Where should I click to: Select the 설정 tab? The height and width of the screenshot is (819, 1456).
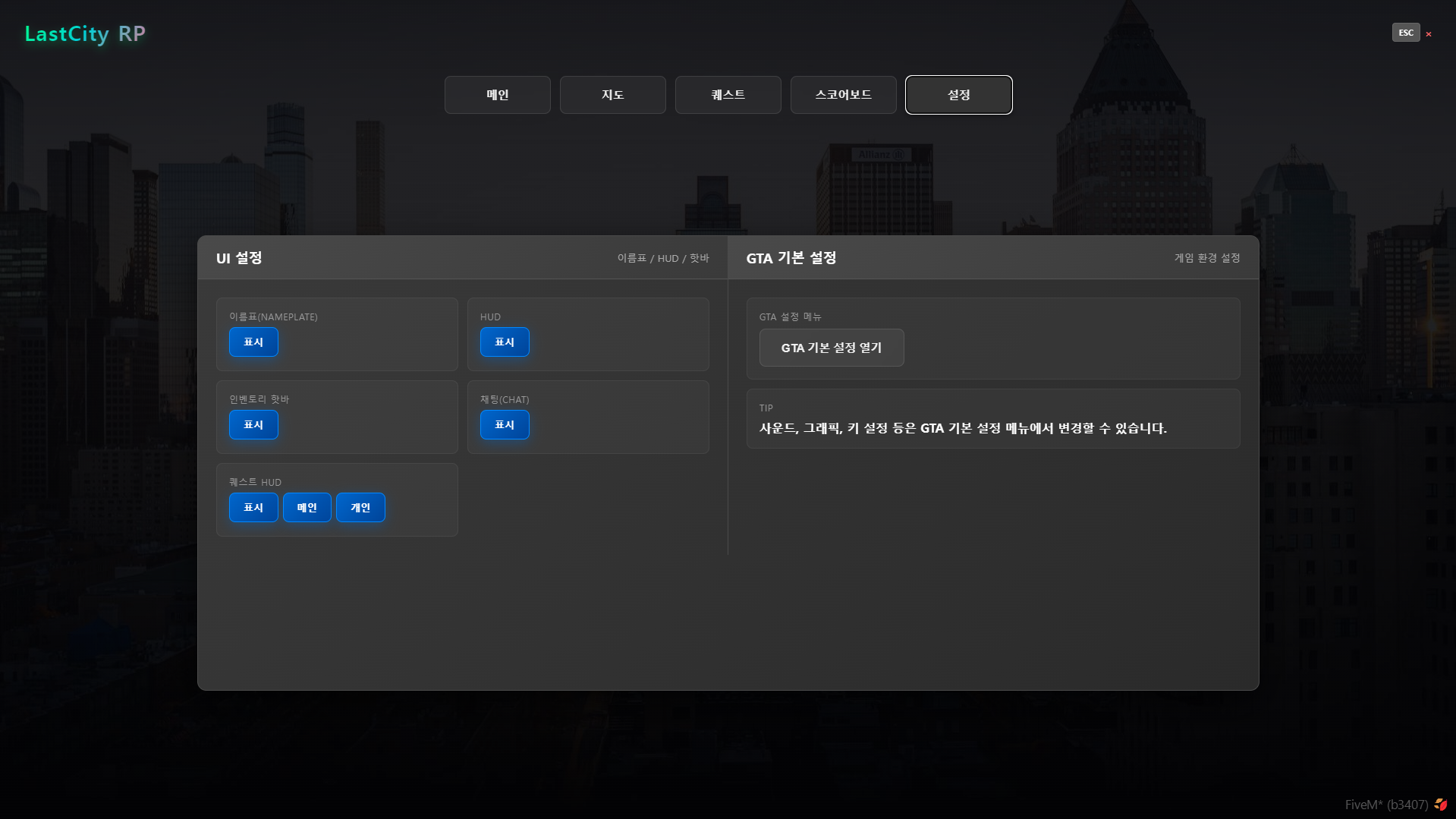coord(959,95)
